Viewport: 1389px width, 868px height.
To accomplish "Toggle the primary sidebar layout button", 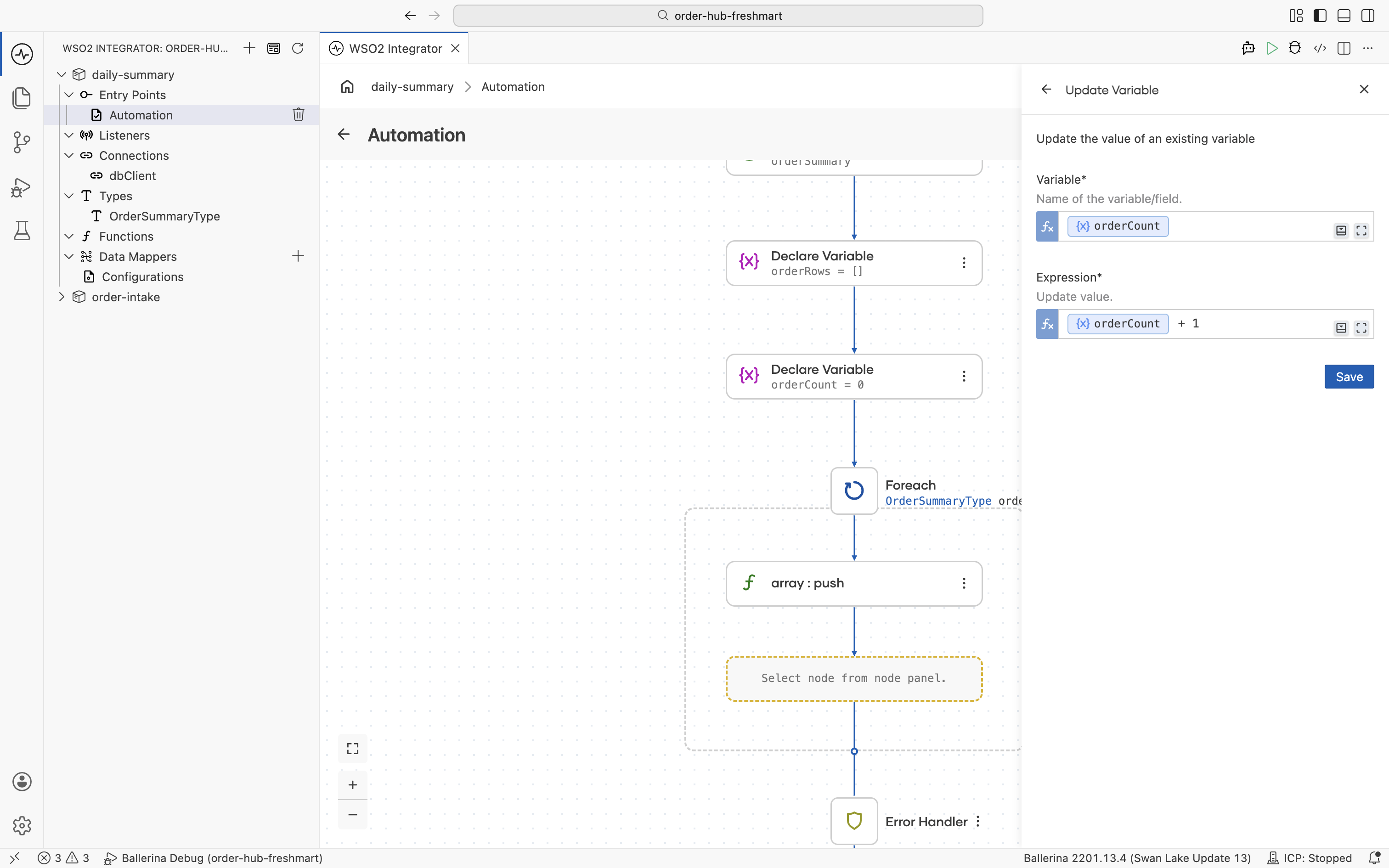I will click(1320, 16).
